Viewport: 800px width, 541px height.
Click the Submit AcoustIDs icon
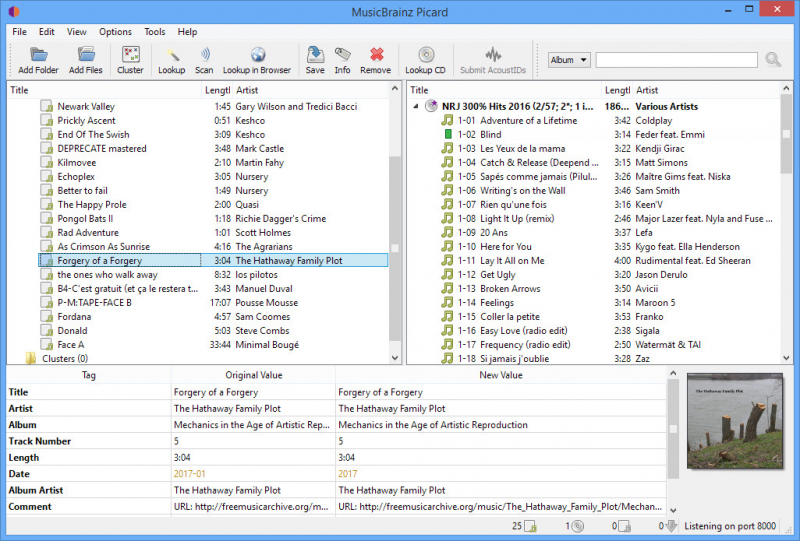[x=493, y=55]
